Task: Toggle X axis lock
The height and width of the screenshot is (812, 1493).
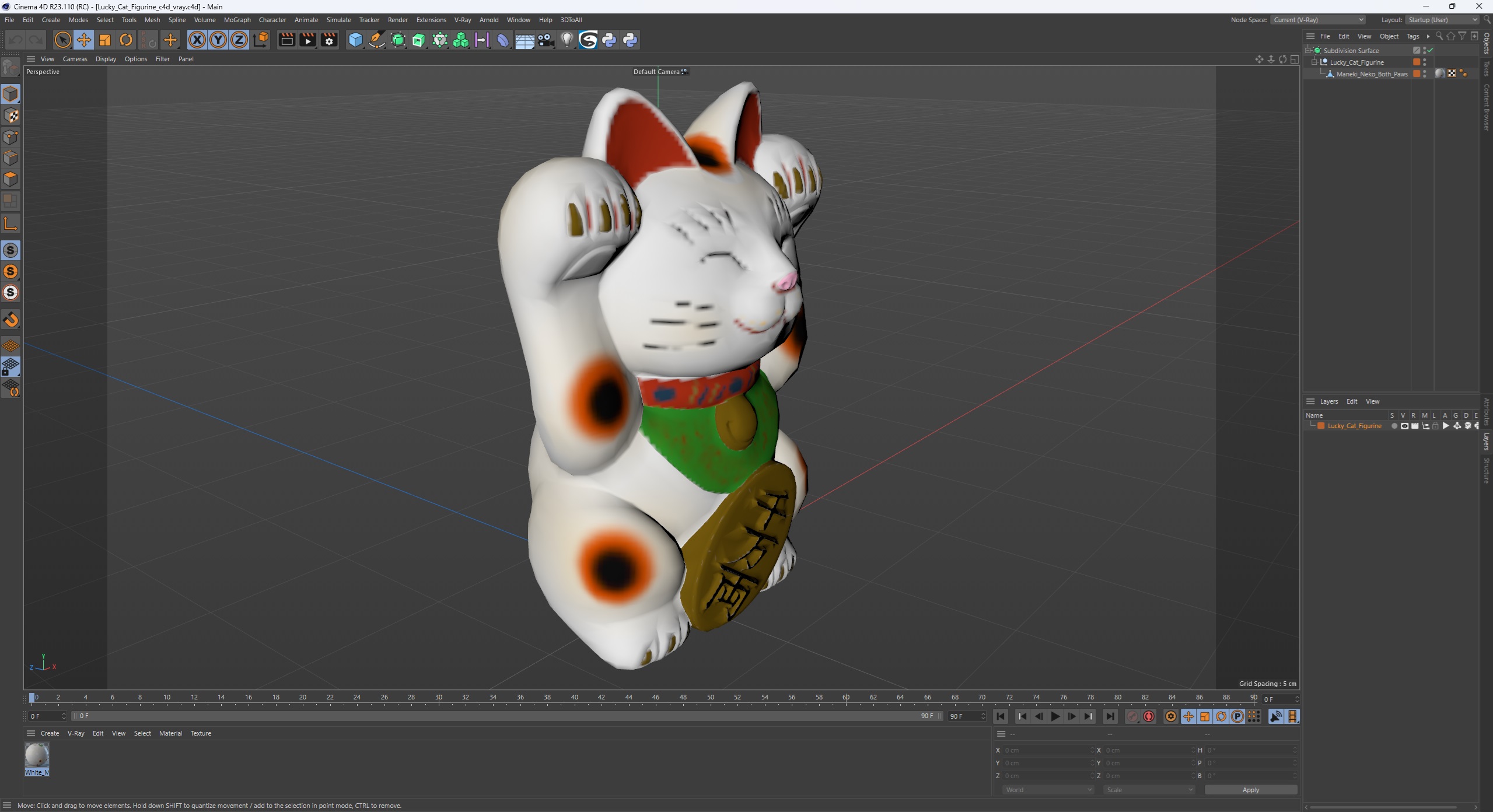Action: pyautogui.click(x=197, y=40)
